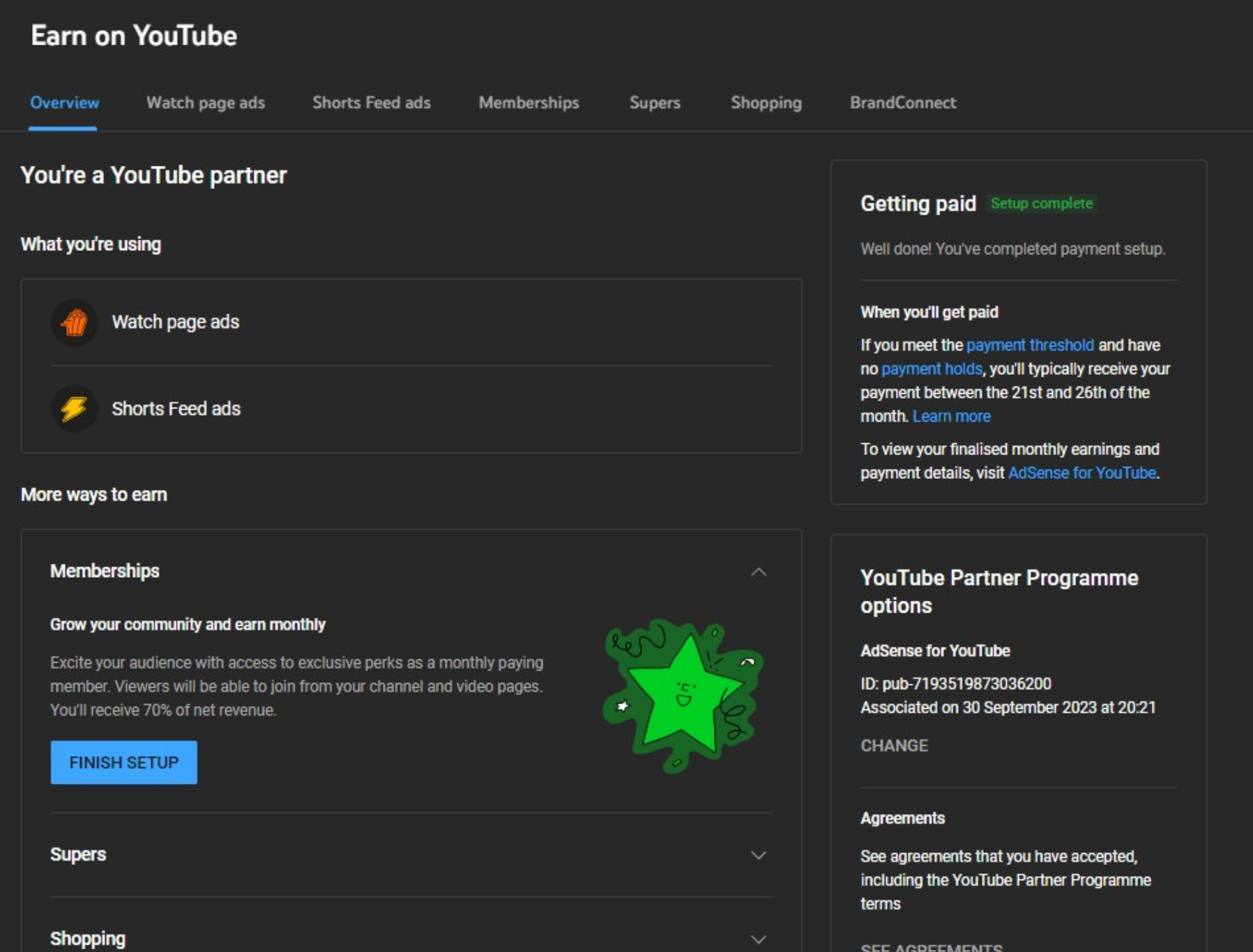Expand the Supers section chevron
The height and width of the screenshot is (952, 1253).
pyautogui.click(x=758, y=855)
